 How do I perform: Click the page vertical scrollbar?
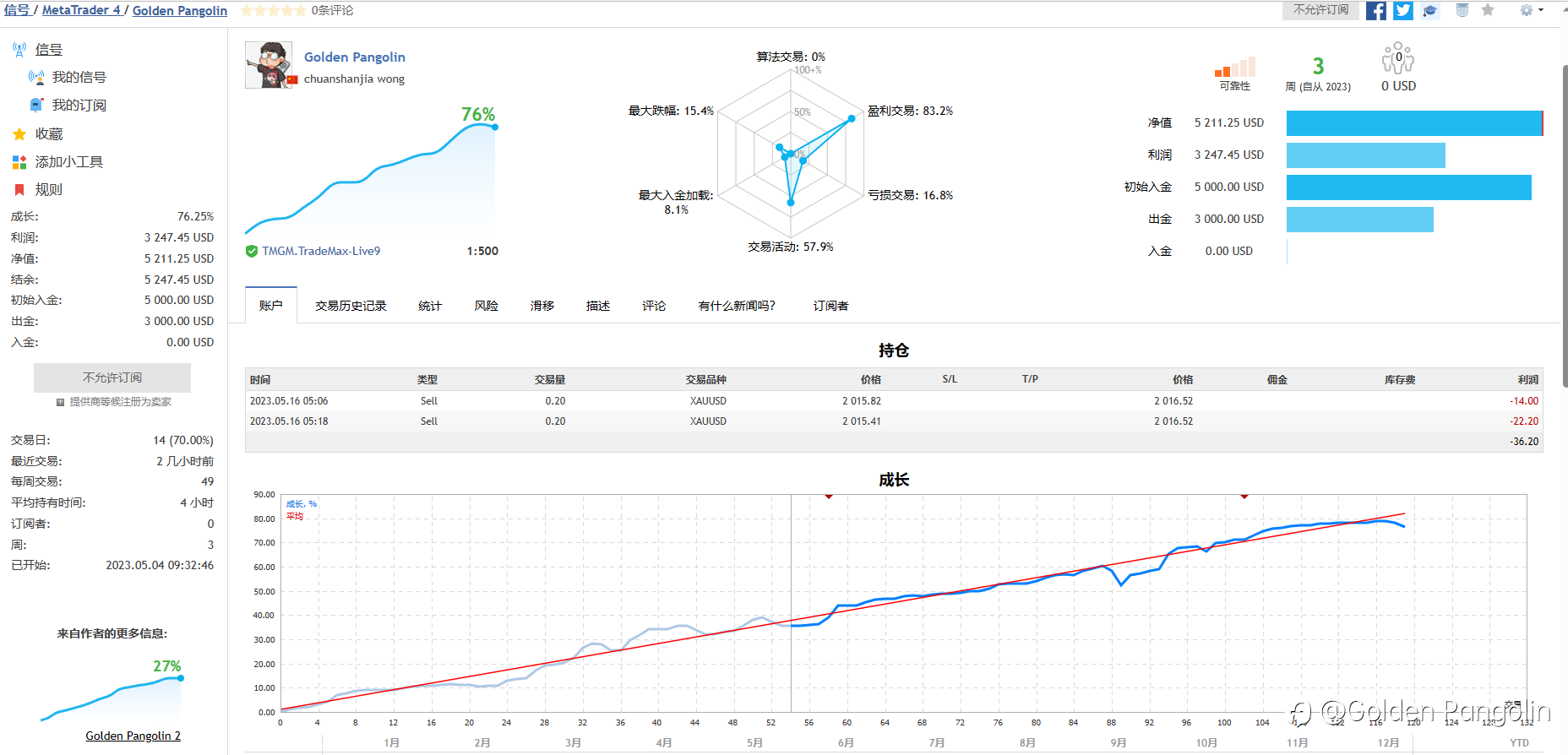1564,228
